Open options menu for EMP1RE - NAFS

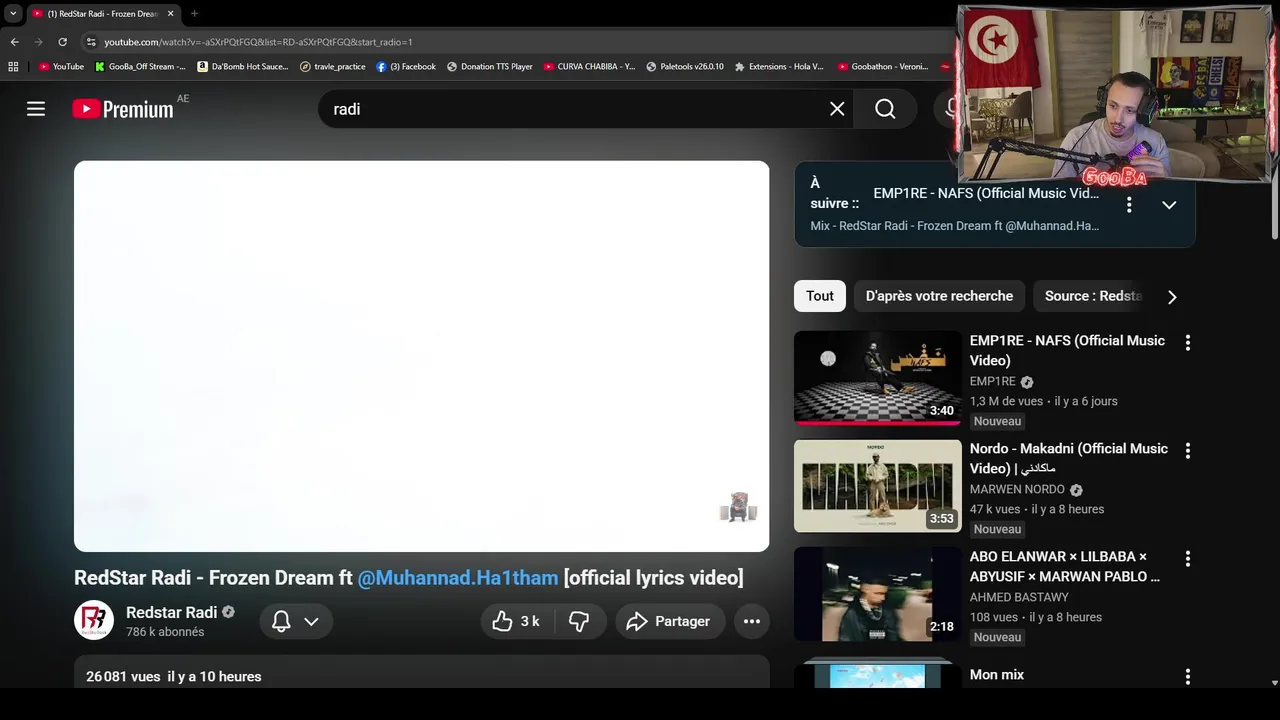point(1187,343)
